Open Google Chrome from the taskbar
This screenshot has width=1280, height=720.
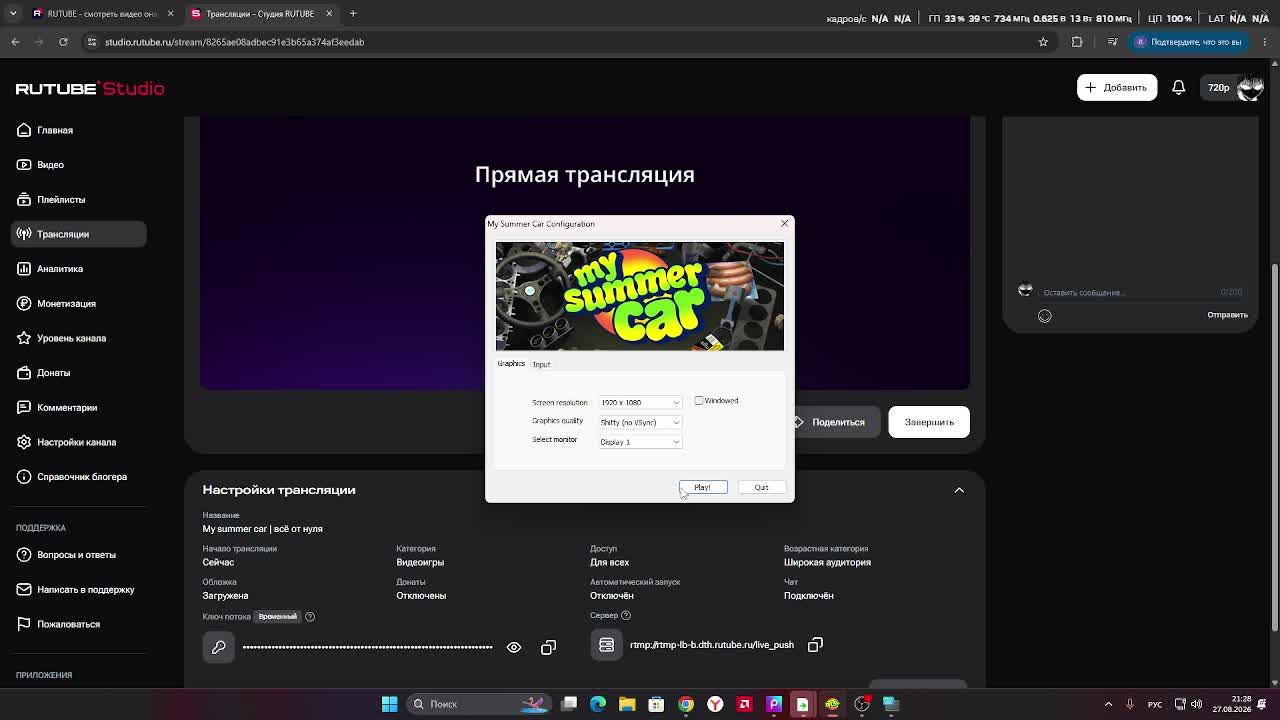click(686, 704)
